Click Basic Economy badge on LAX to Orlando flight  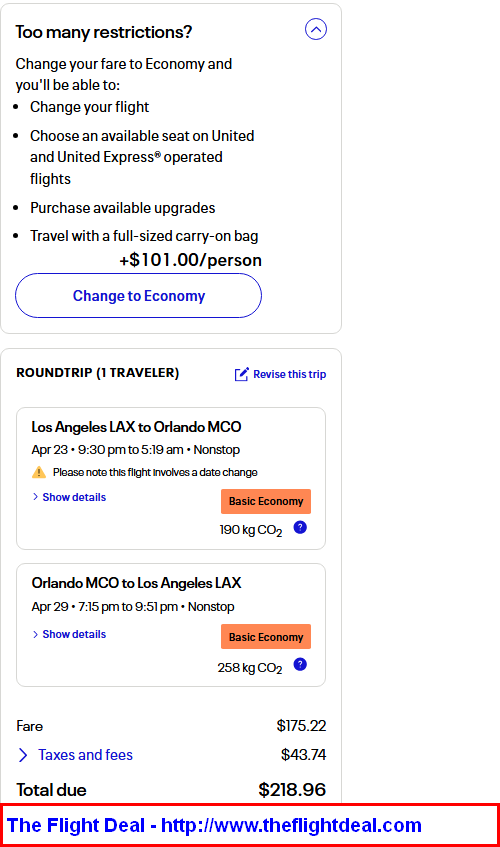click(x=266, y=501)
